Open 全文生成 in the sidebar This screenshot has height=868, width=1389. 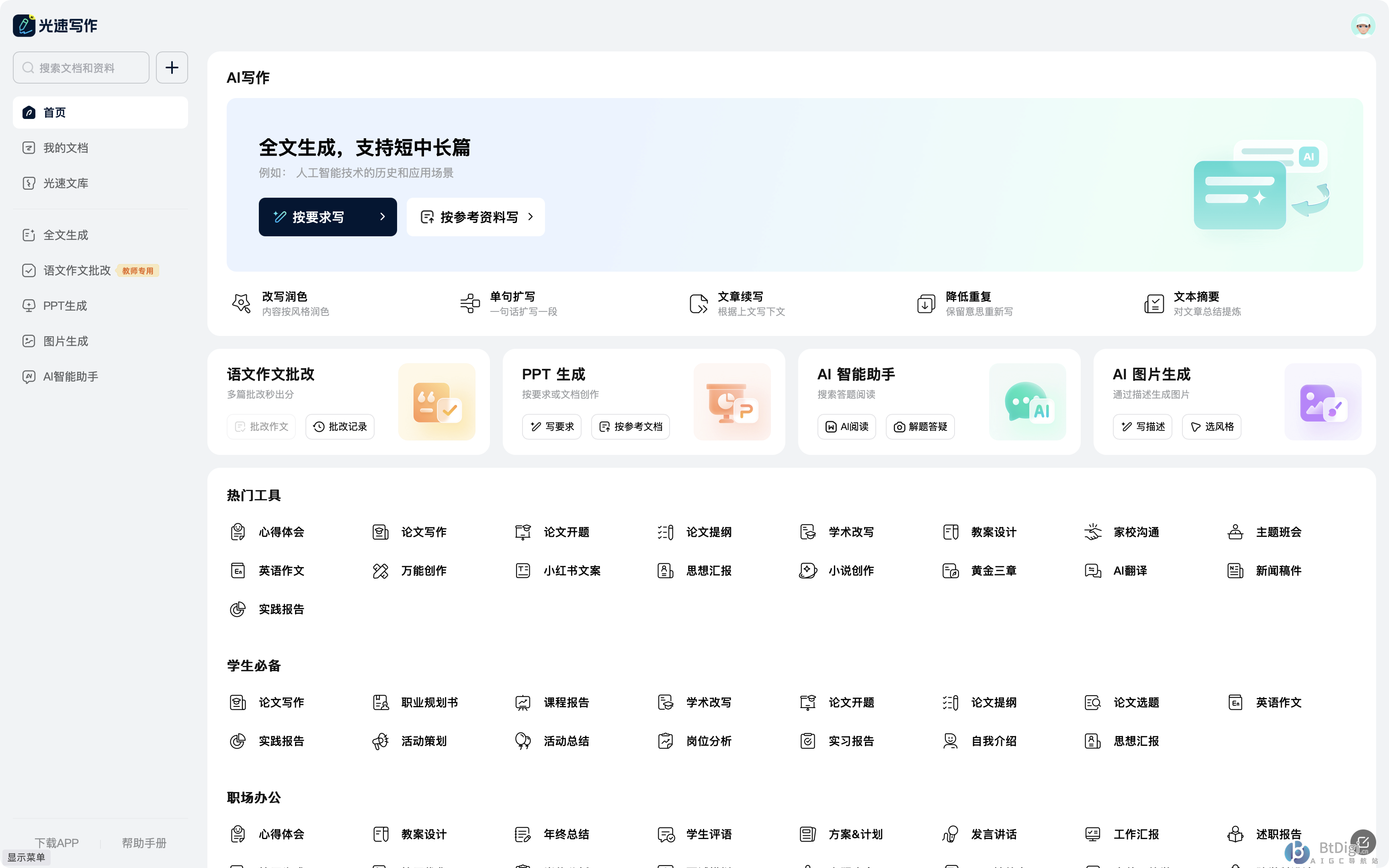point(100,235)
